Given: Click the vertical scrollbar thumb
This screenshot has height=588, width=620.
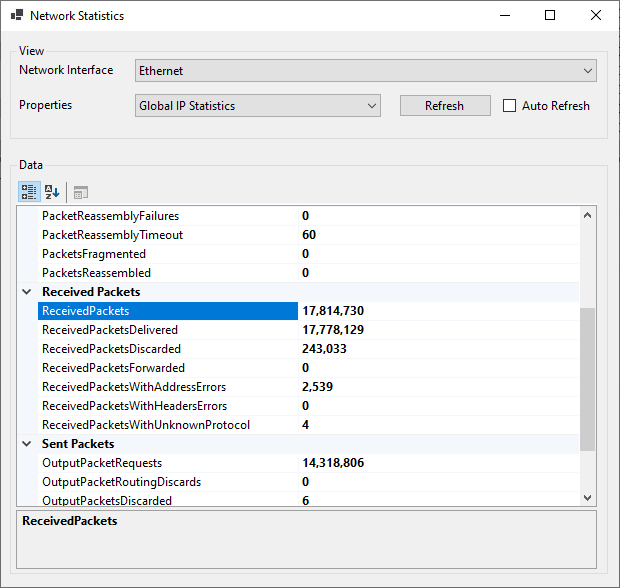Looking at the screenshot, I should pos(588,379).
